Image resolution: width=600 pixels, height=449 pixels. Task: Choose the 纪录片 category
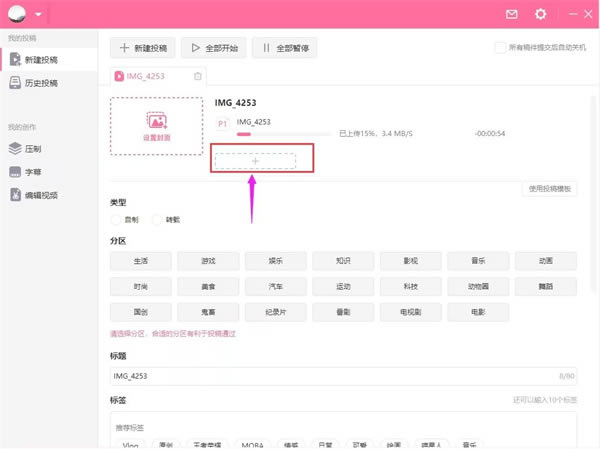tap(276, 312)
